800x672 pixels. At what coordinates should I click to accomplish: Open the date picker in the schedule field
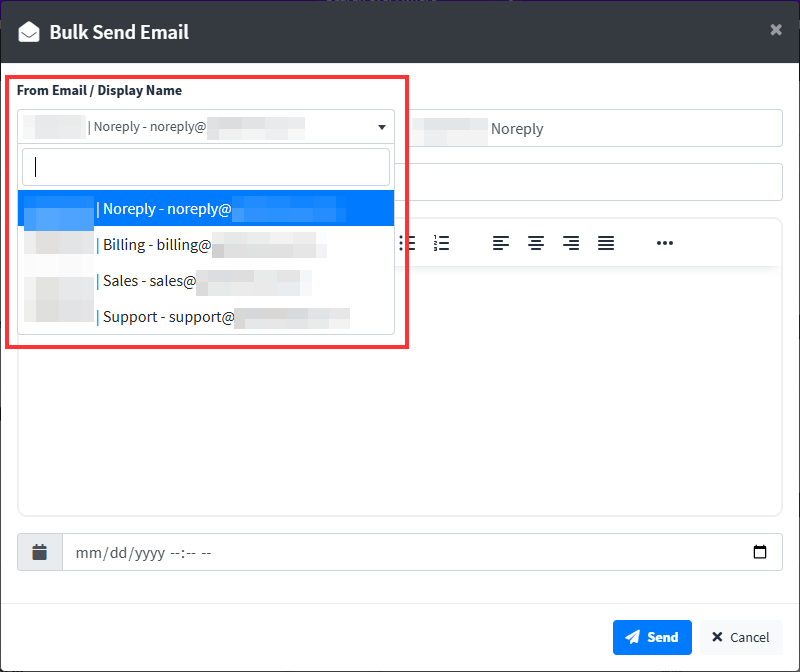click(759, 552)
